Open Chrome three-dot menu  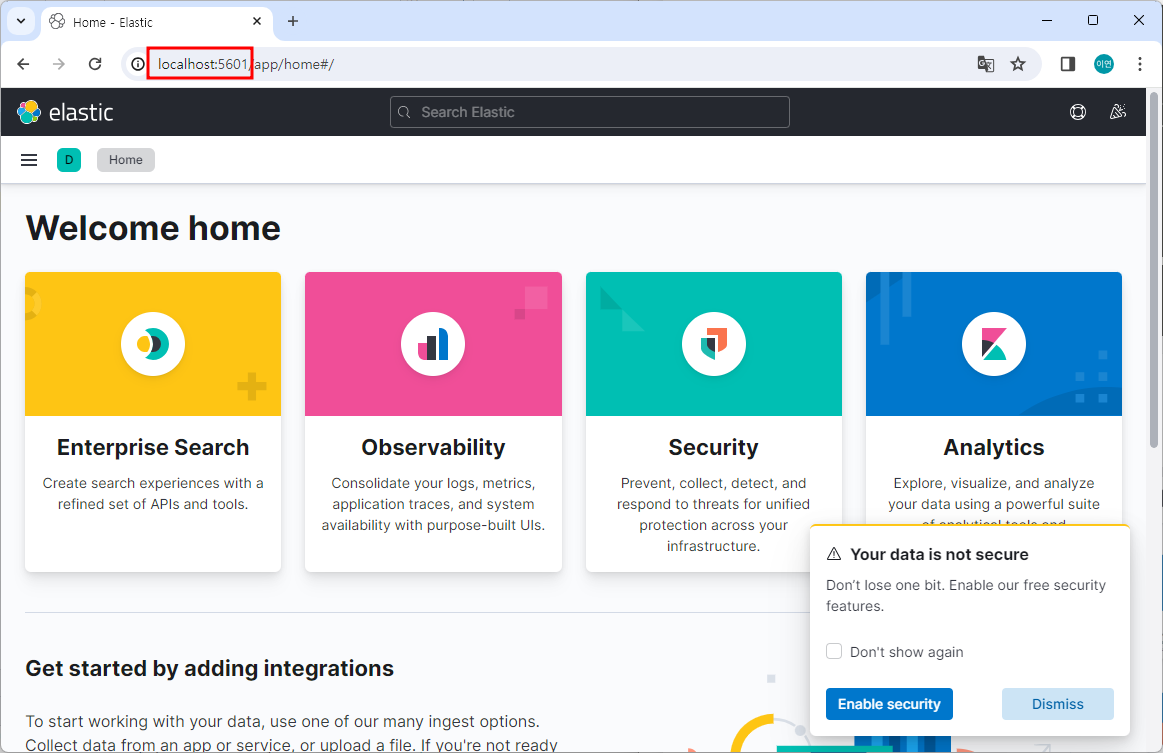point(1140,64)
